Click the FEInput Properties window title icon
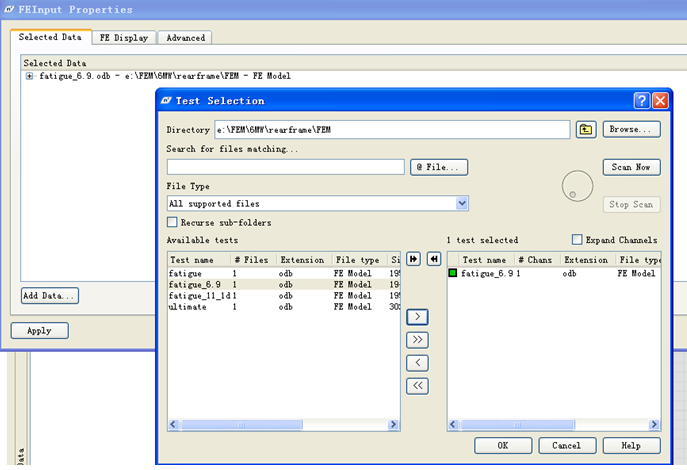This screenshot has width=687, height=470. click(9, 9)
